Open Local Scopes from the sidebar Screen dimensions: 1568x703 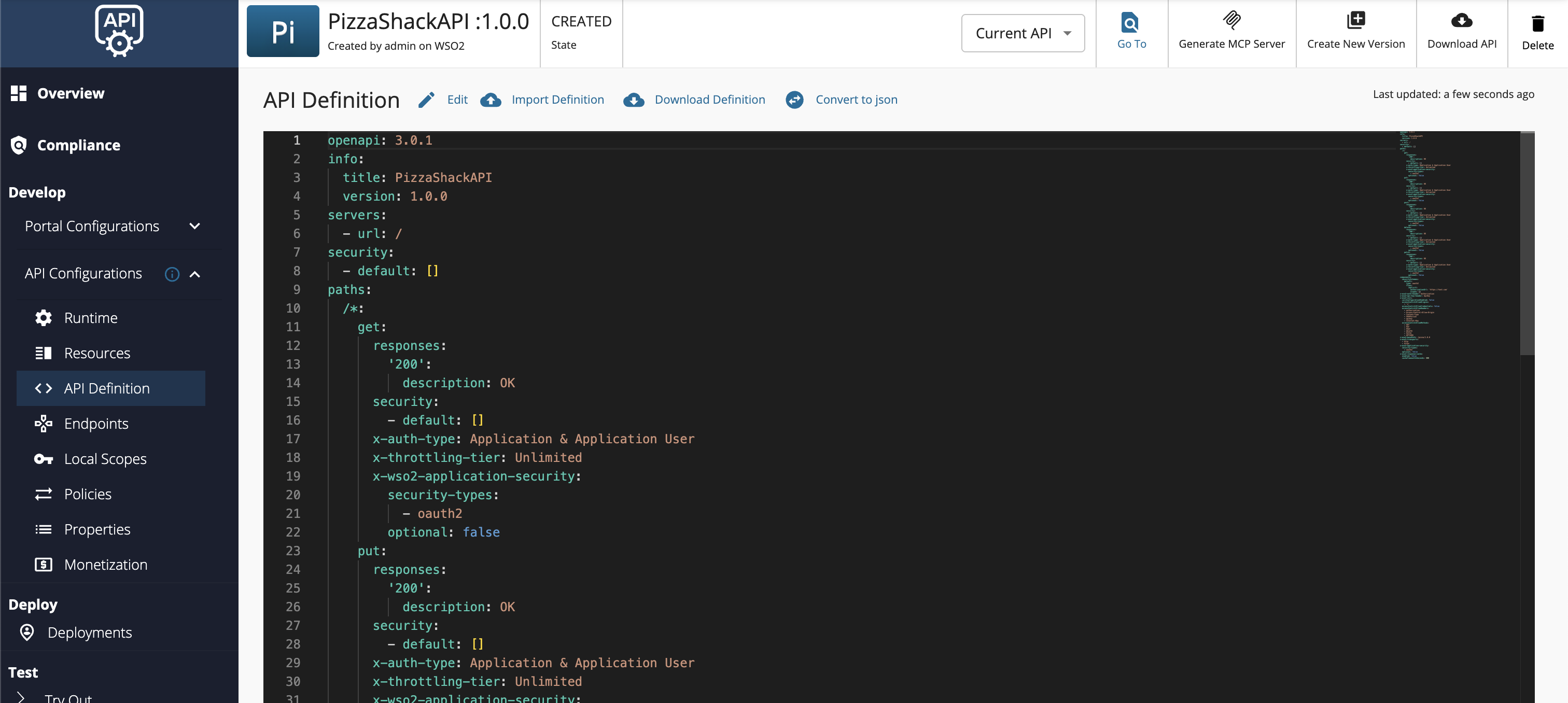[105, 459]
